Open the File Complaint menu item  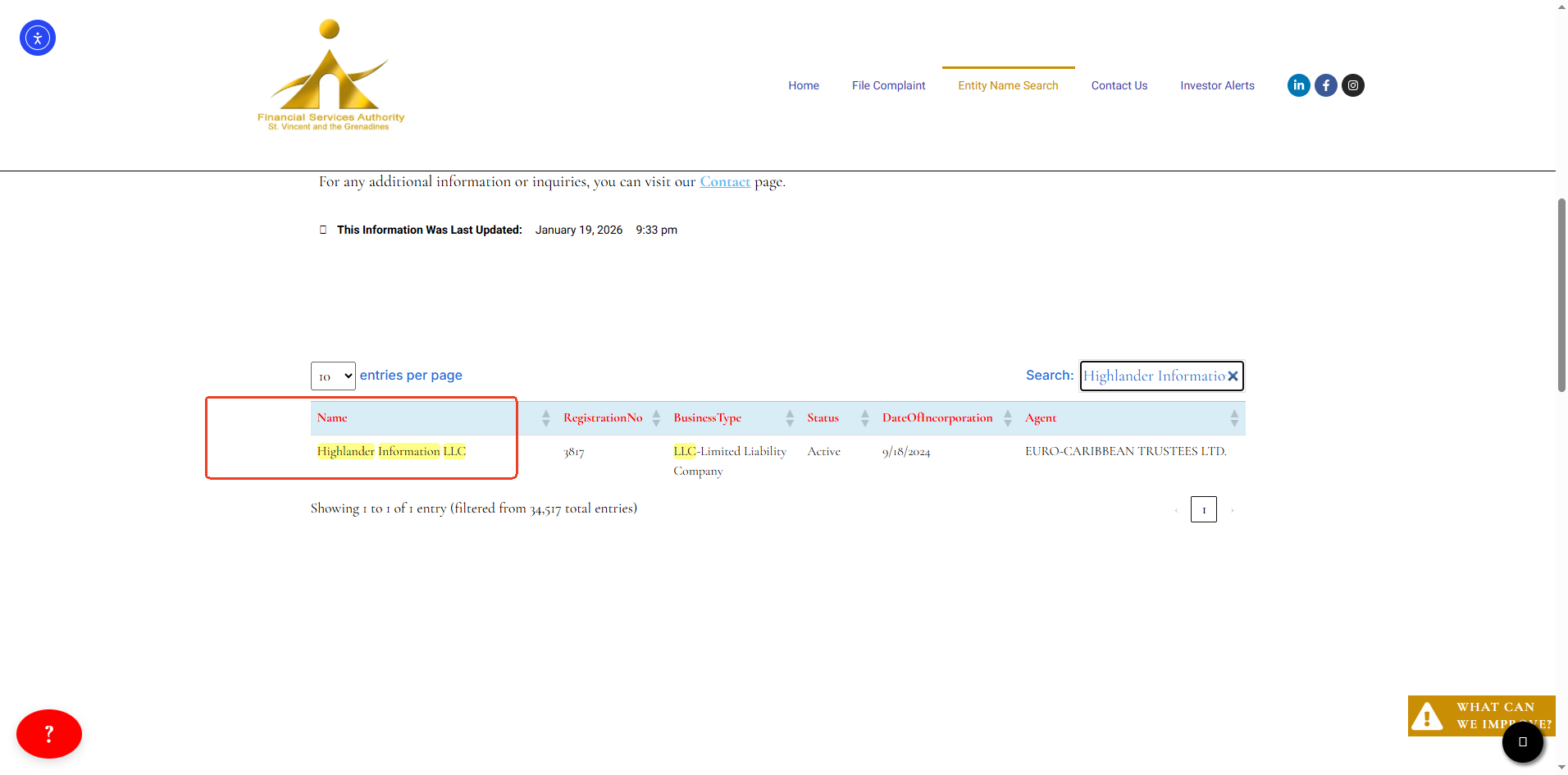click(888, 85)
